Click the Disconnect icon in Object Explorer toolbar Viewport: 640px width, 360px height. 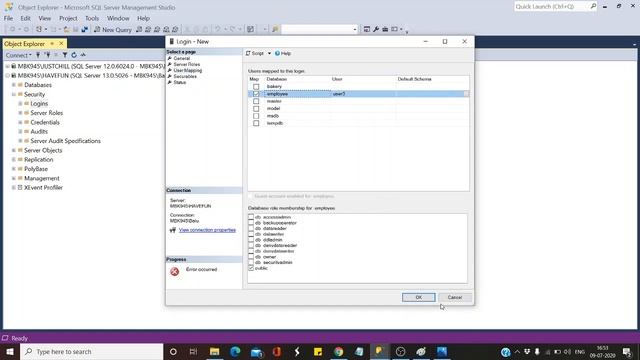point(47,55)
